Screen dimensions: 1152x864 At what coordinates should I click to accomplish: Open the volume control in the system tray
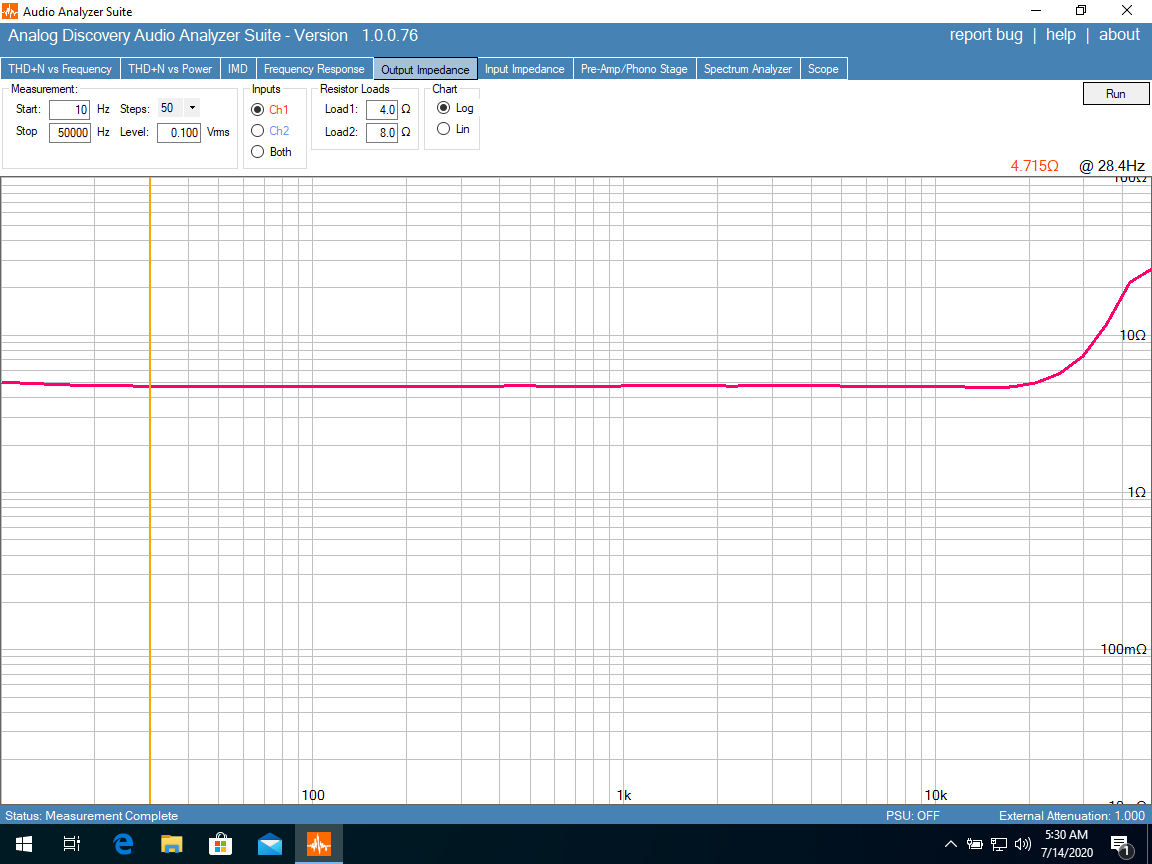(1022, 844)
